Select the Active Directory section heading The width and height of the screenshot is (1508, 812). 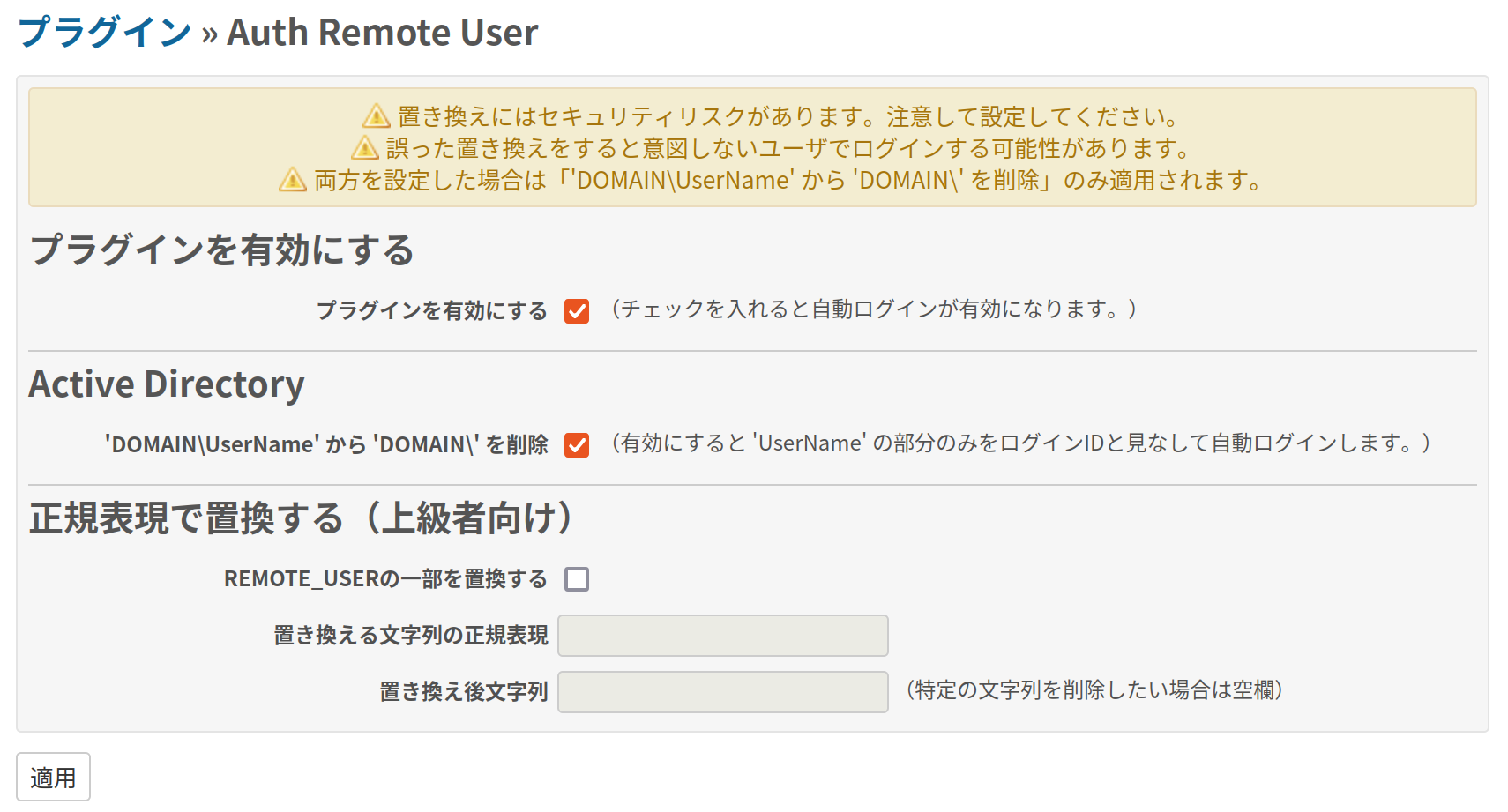(167, 384)
